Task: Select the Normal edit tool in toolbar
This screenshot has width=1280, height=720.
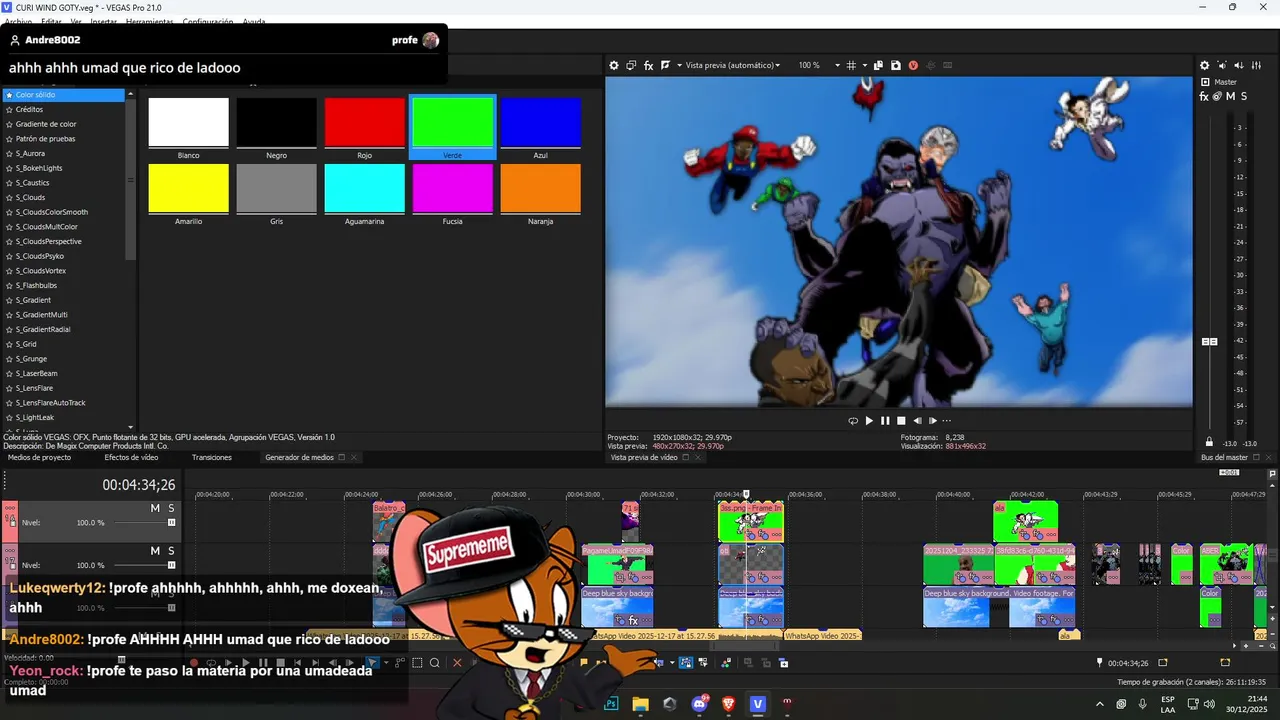Action: point(372,662)
